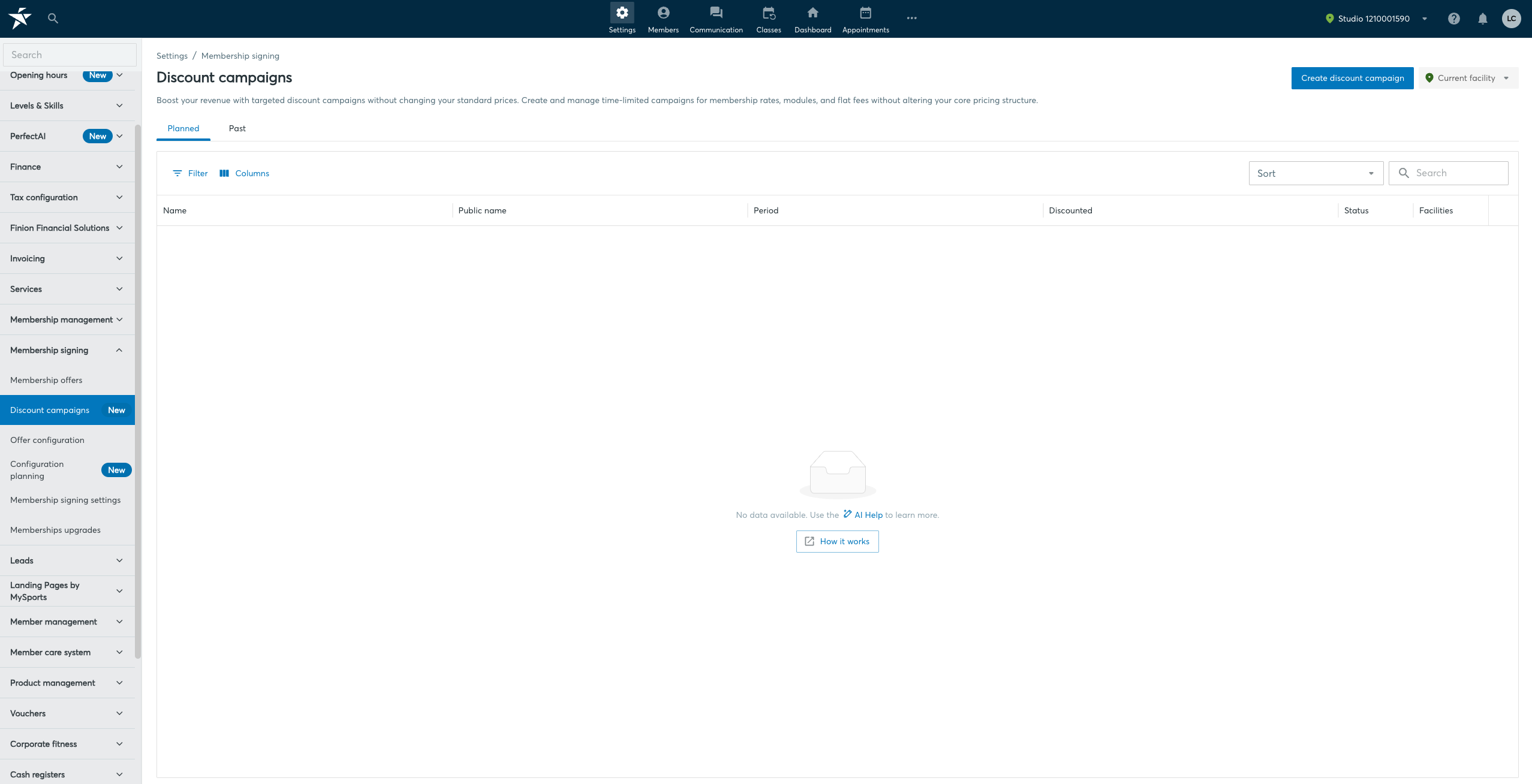1532x784 pixels.
Task: Expand the Vouchers section
Action: pos(67,713)
